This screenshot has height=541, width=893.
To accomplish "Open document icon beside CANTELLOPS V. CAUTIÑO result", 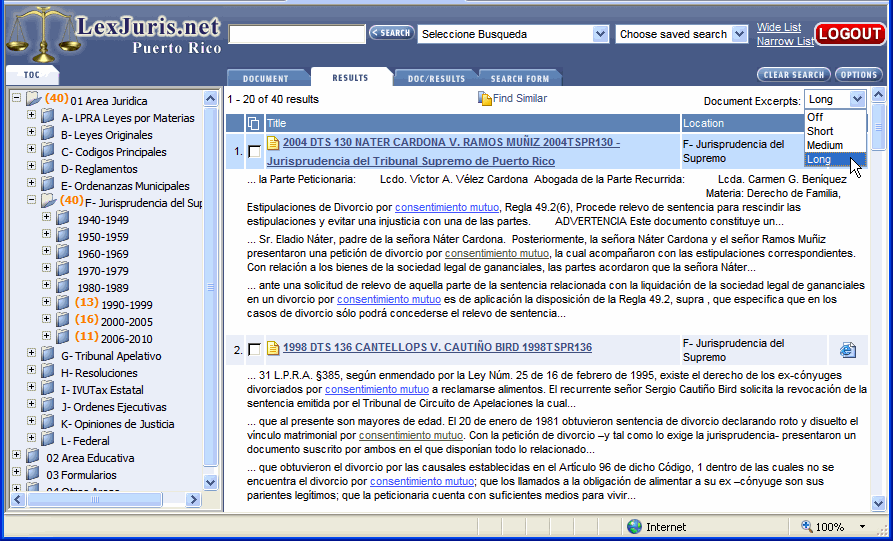I will pyautogui.click(x=273, y=347).
